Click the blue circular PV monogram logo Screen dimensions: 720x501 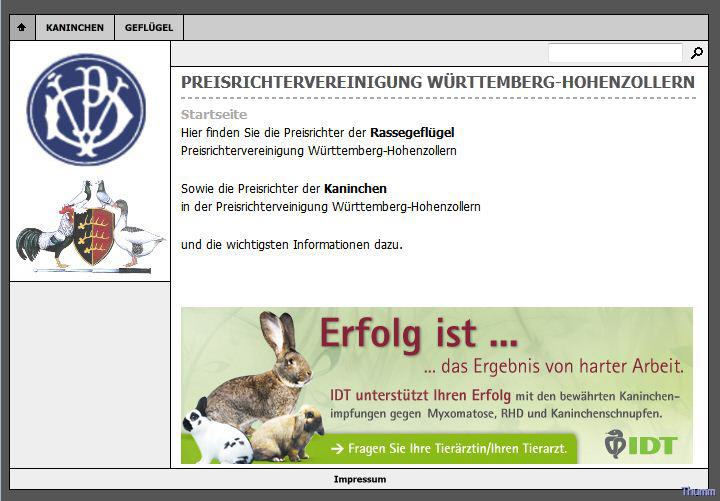point(86,110)
